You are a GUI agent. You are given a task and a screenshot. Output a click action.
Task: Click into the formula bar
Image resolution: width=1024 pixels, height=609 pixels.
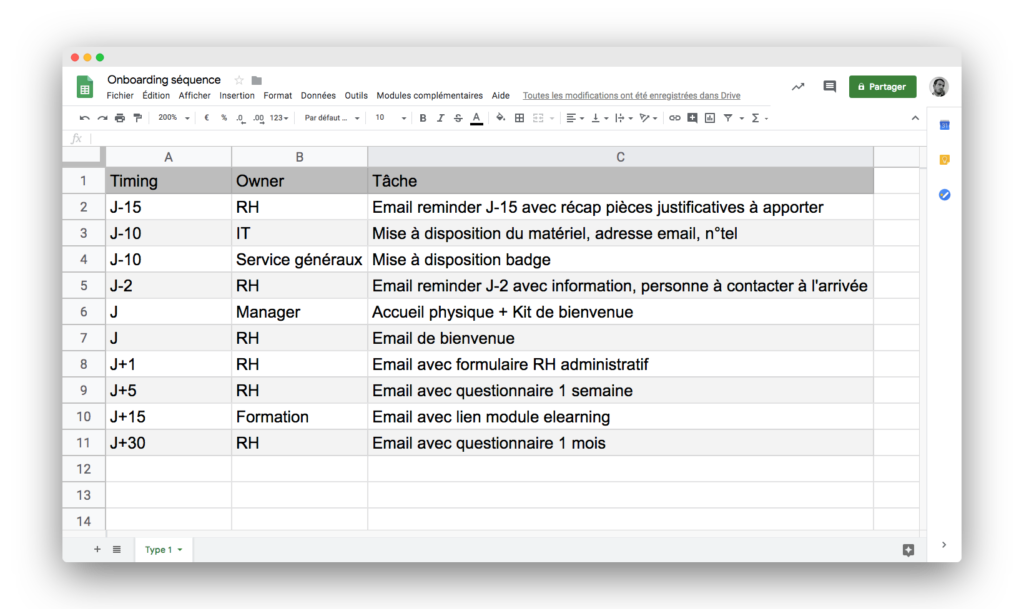[508, 138]
